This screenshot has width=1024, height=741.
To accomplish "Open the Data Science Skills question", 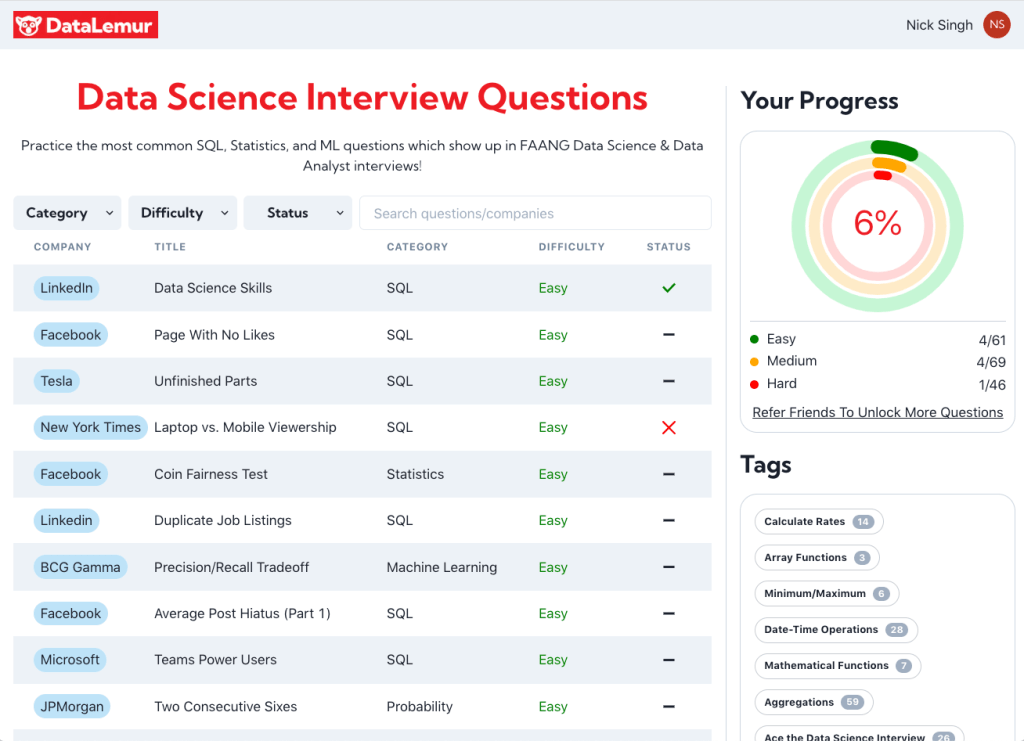I will click(213, 288).
